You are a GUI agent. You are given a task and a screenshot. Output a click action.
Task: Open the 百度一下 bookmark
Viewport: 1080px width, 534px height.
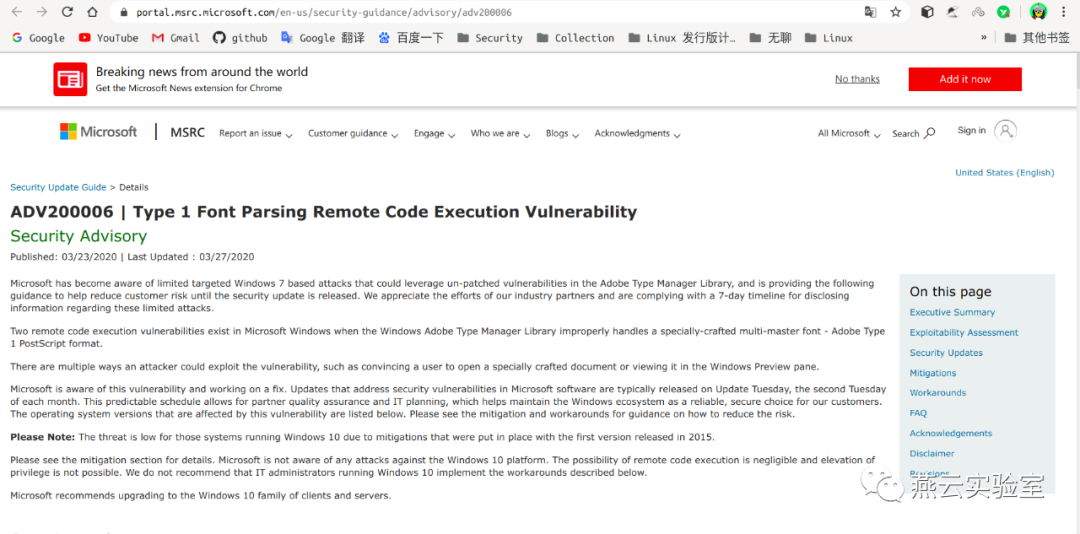pyautogui.click(x=411, y=38)
